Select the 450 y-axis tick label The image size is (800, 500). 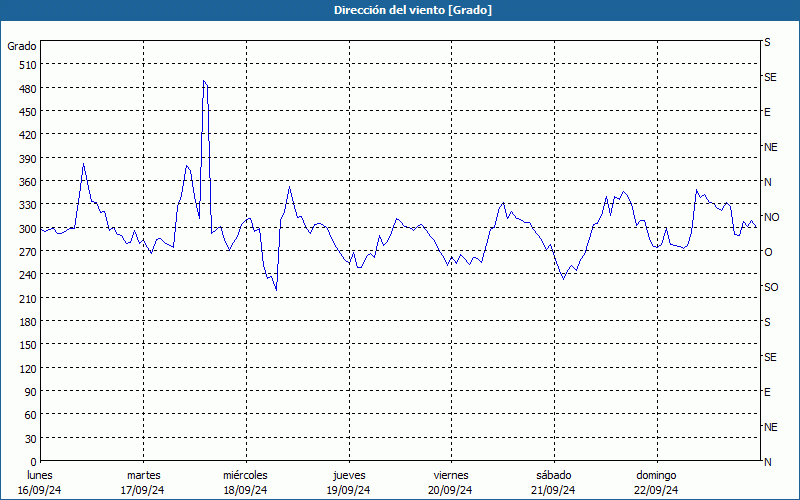(x=28, y=112)
